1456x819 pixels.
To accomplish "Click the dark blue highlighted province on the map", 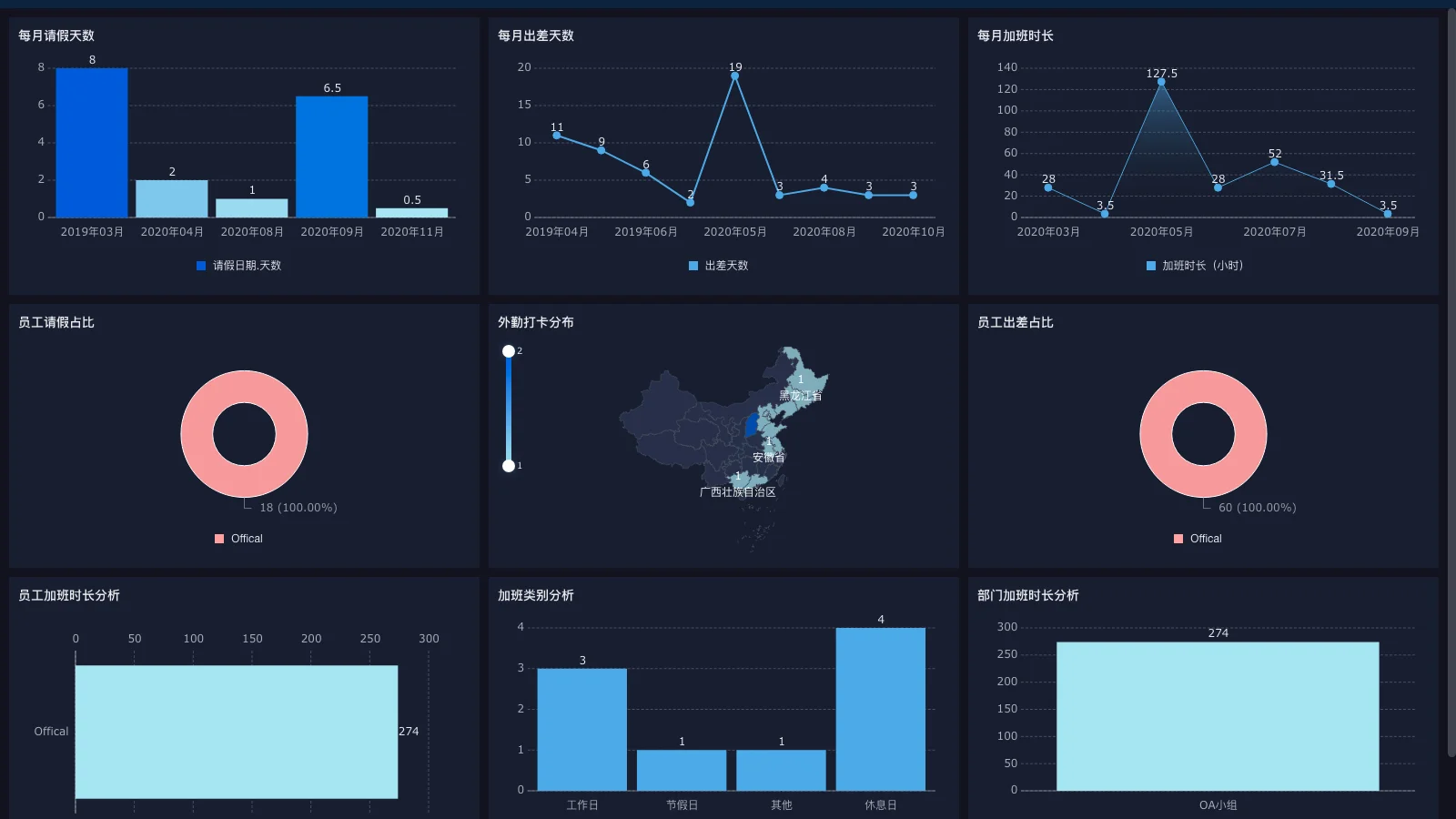I will (x=751, y=425).
